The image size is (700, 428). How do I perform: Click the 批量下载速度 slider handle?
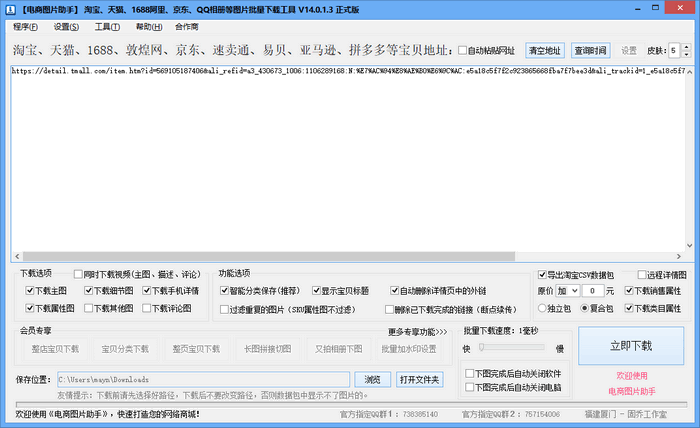click(481, 347)
